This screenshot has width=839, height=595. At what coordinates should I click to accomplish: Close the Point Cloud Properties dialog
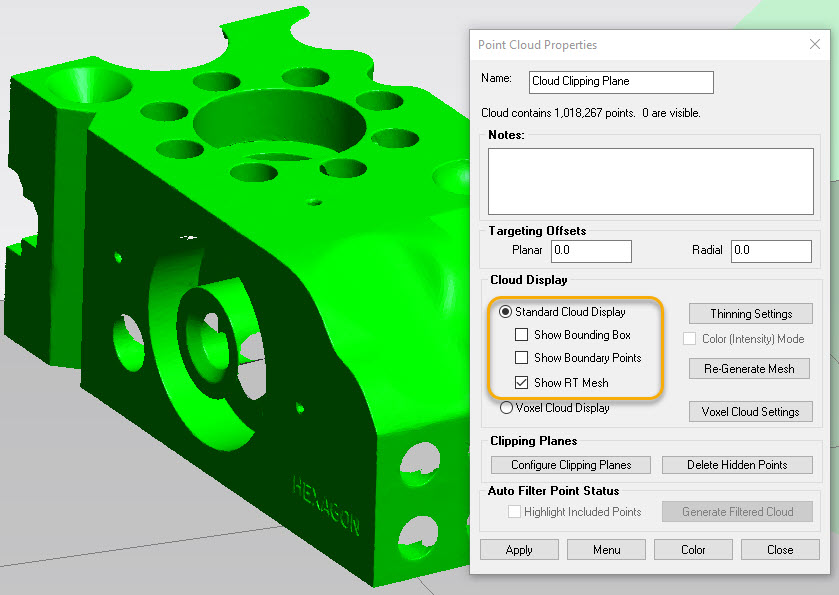tap(814, 44)
